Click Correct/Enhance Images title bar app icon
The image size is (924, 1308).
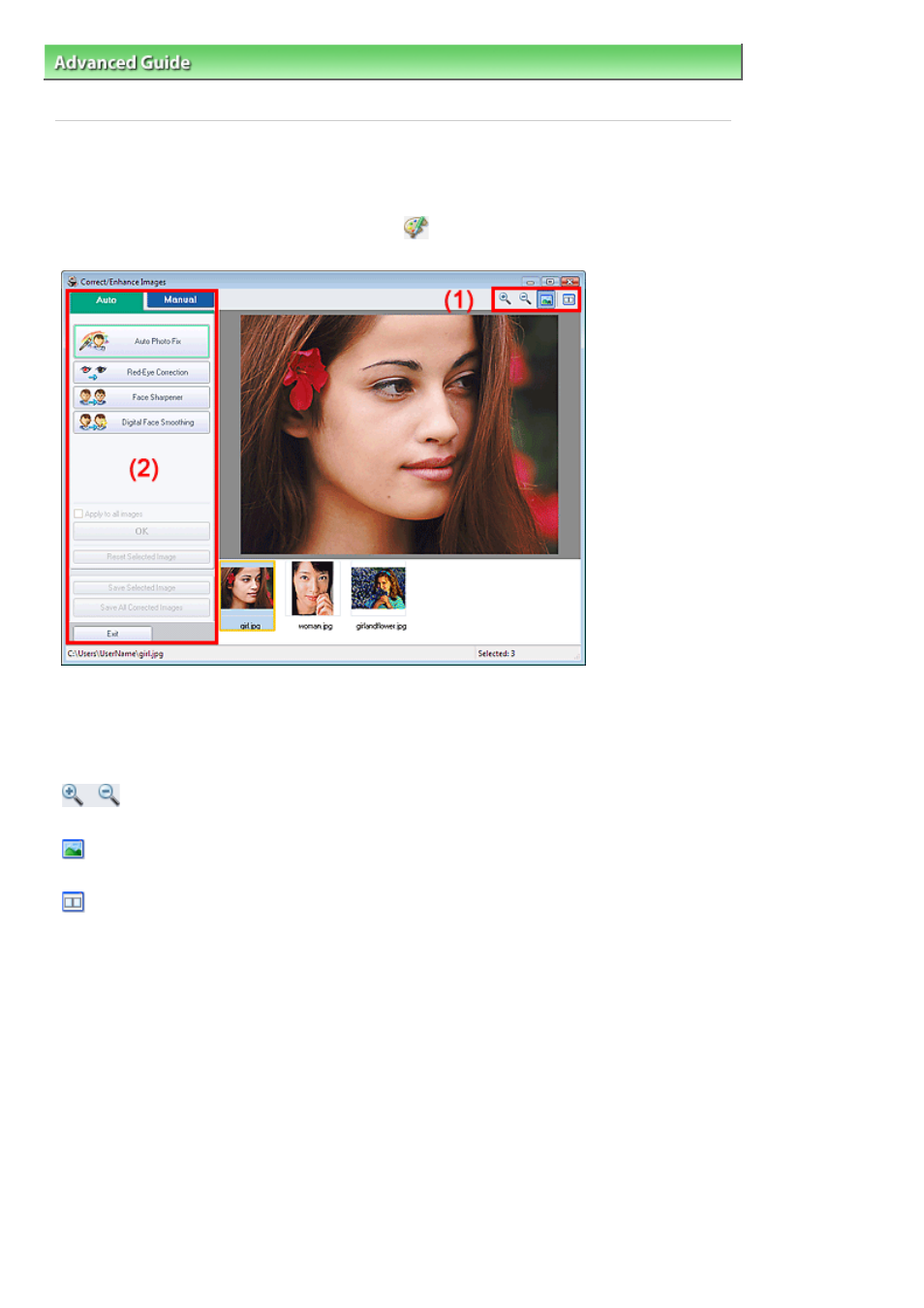click(x=72, y=282)
